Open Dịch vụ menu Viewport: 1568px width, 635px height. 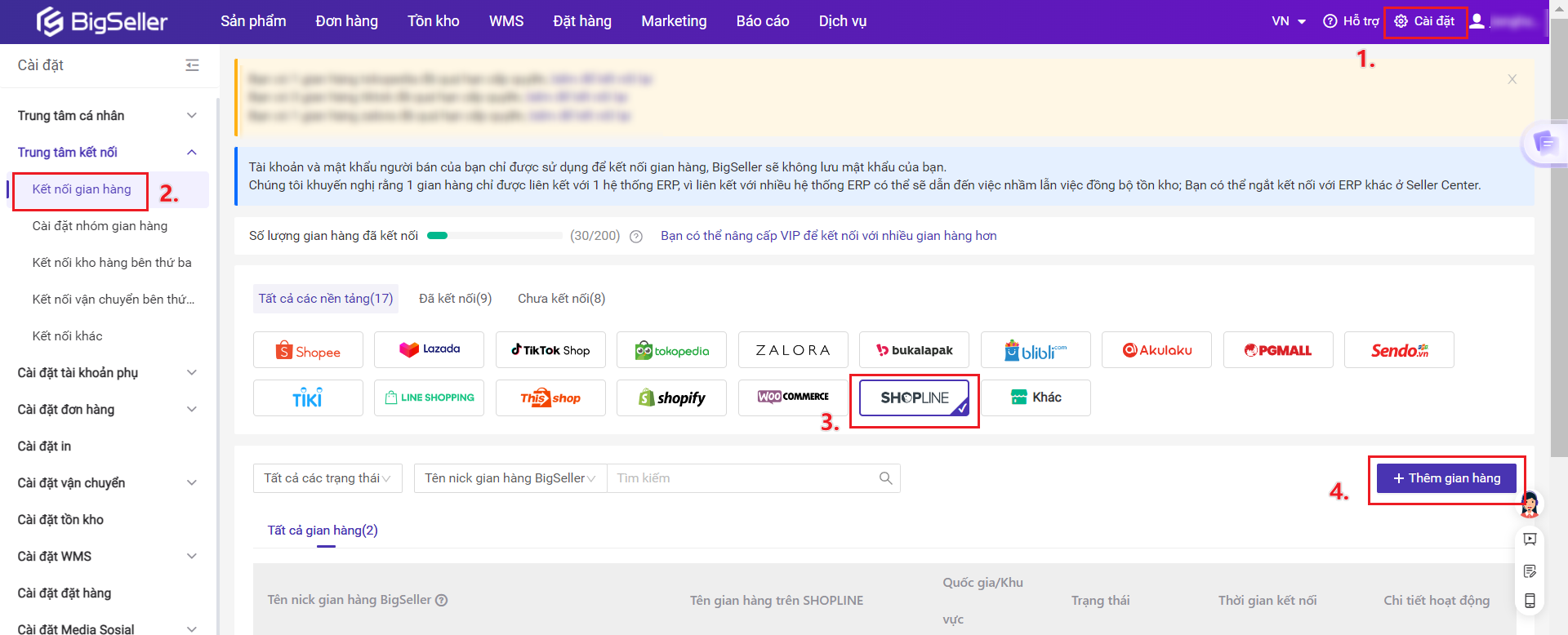[843, 21]
